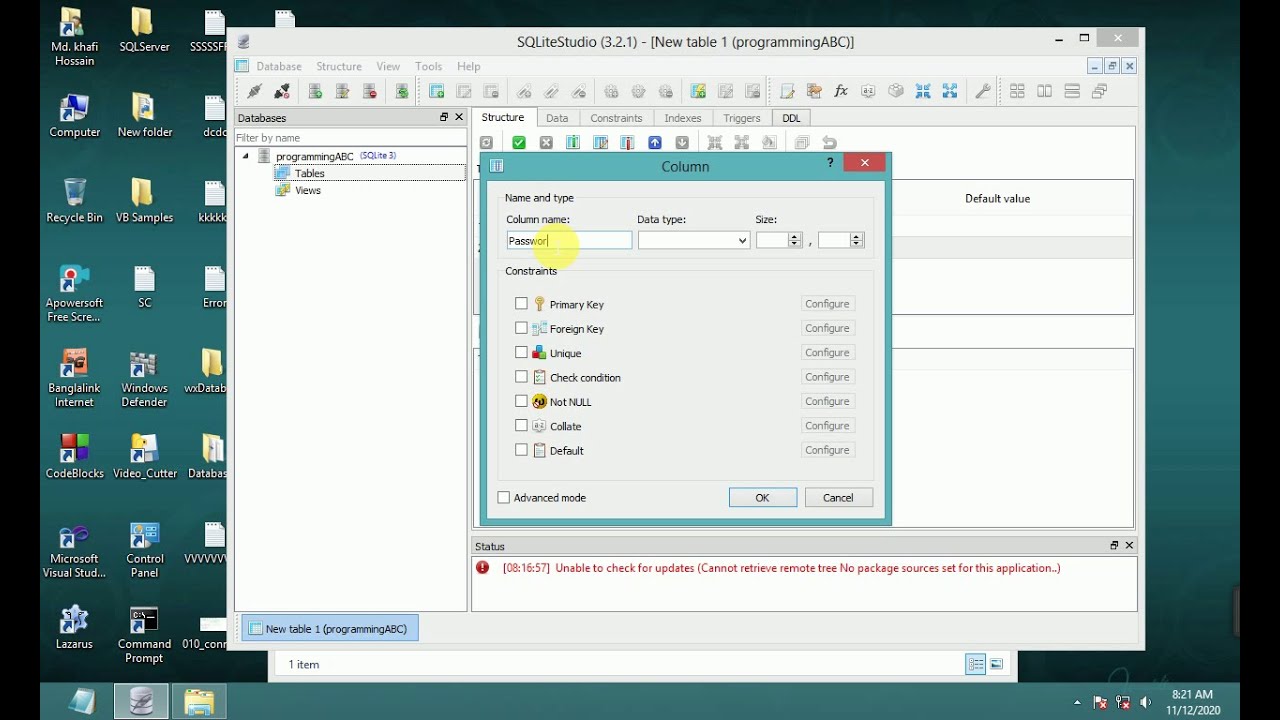Tick the Default constraint checkbox
Screen dimensions: 1280x720
pyautogui.click(x=521, y=450)
